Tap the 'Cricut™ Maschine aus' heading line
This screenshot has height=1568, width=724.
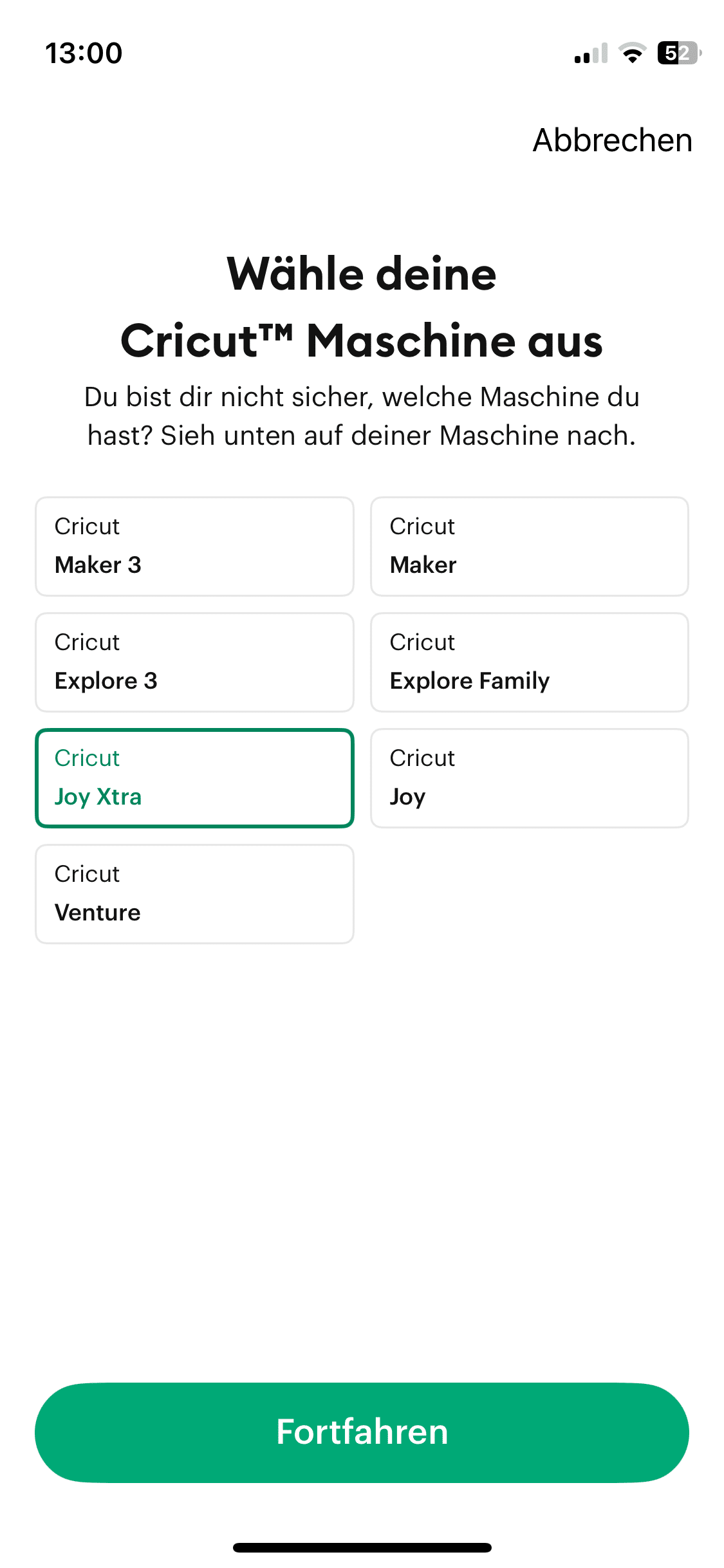pyautogui.click(x=362, y=341)
